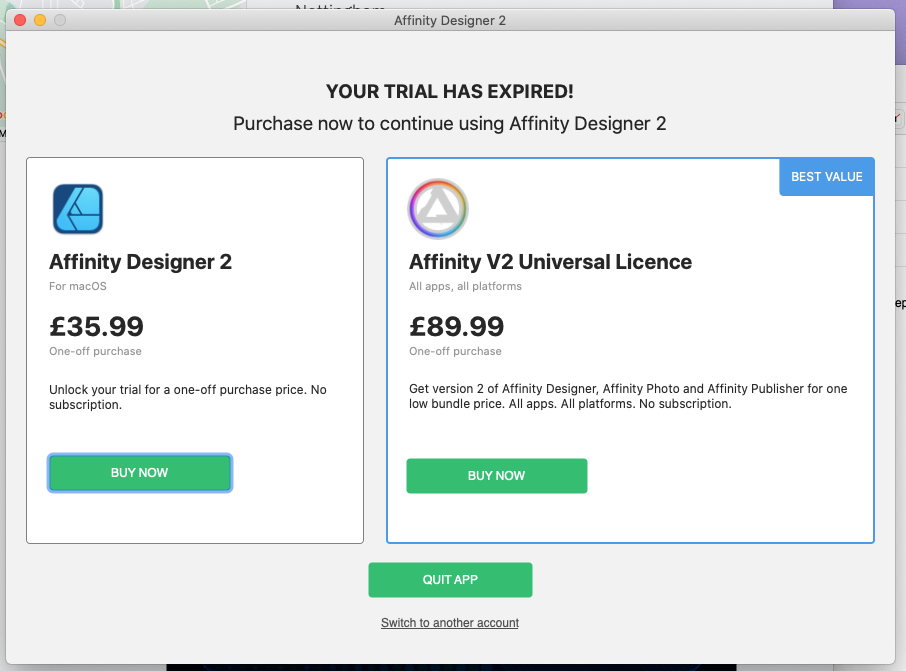This screenshot has width=906, height=671.
Task: Select the Affinity Designer 2 product title
Action: click(x=140, y=262)
